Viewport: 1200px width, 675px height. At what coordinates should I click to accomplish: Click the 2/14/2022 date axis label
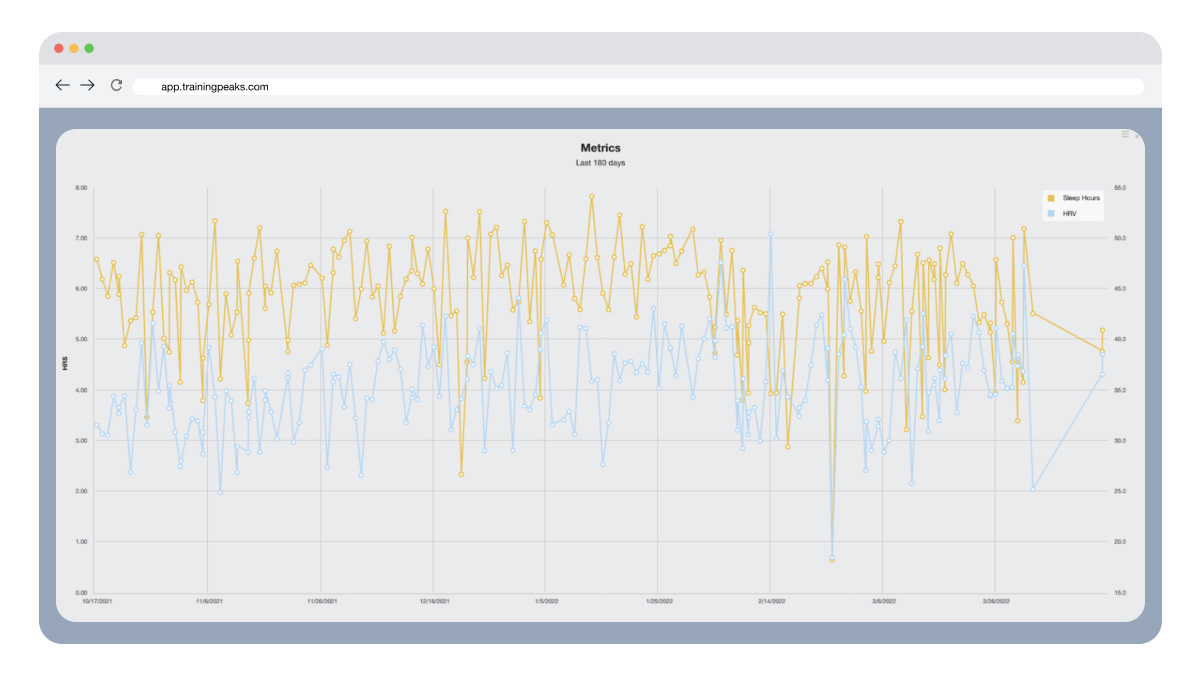click(770, 602)
